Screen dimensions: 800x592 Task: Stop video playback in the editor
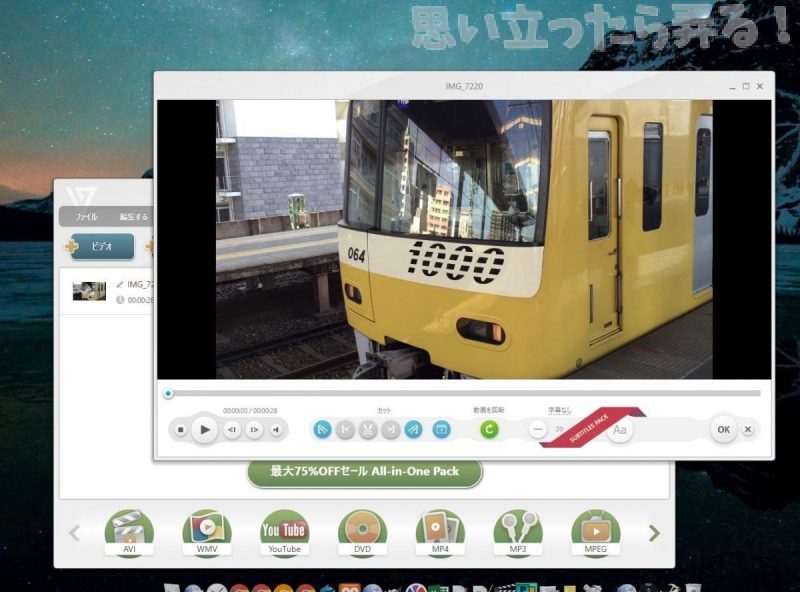pyautogui.click(x=180, y=430)
